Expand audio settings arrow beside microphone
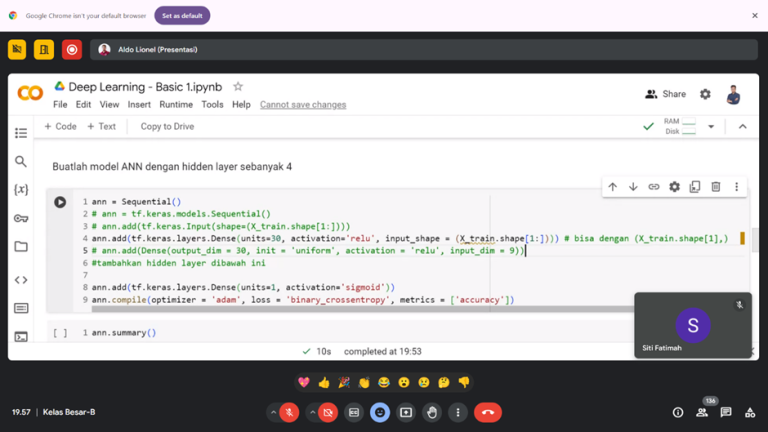The image size is (768, 432). [x=274, y=412]
